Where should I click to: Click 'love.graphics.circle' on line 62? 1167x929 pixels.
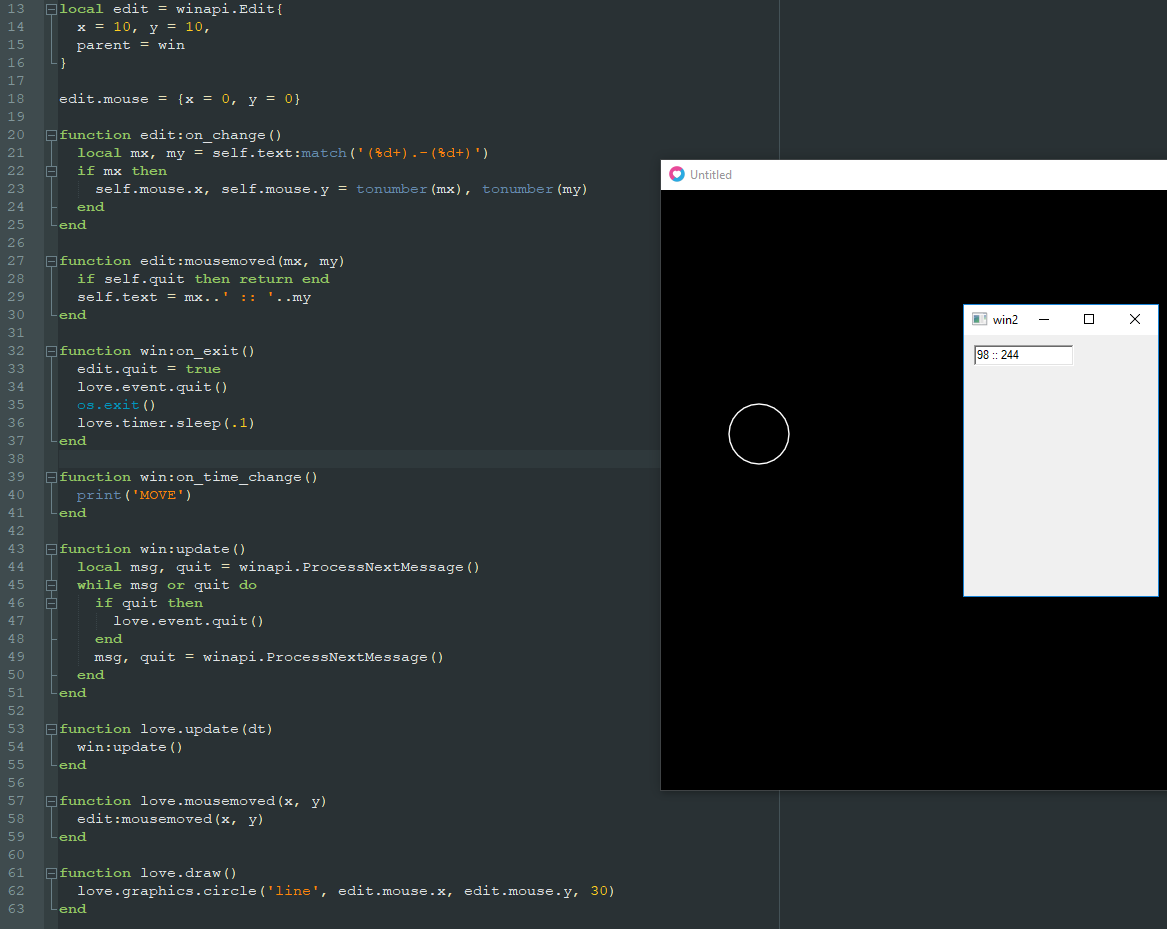pos(167,891)
